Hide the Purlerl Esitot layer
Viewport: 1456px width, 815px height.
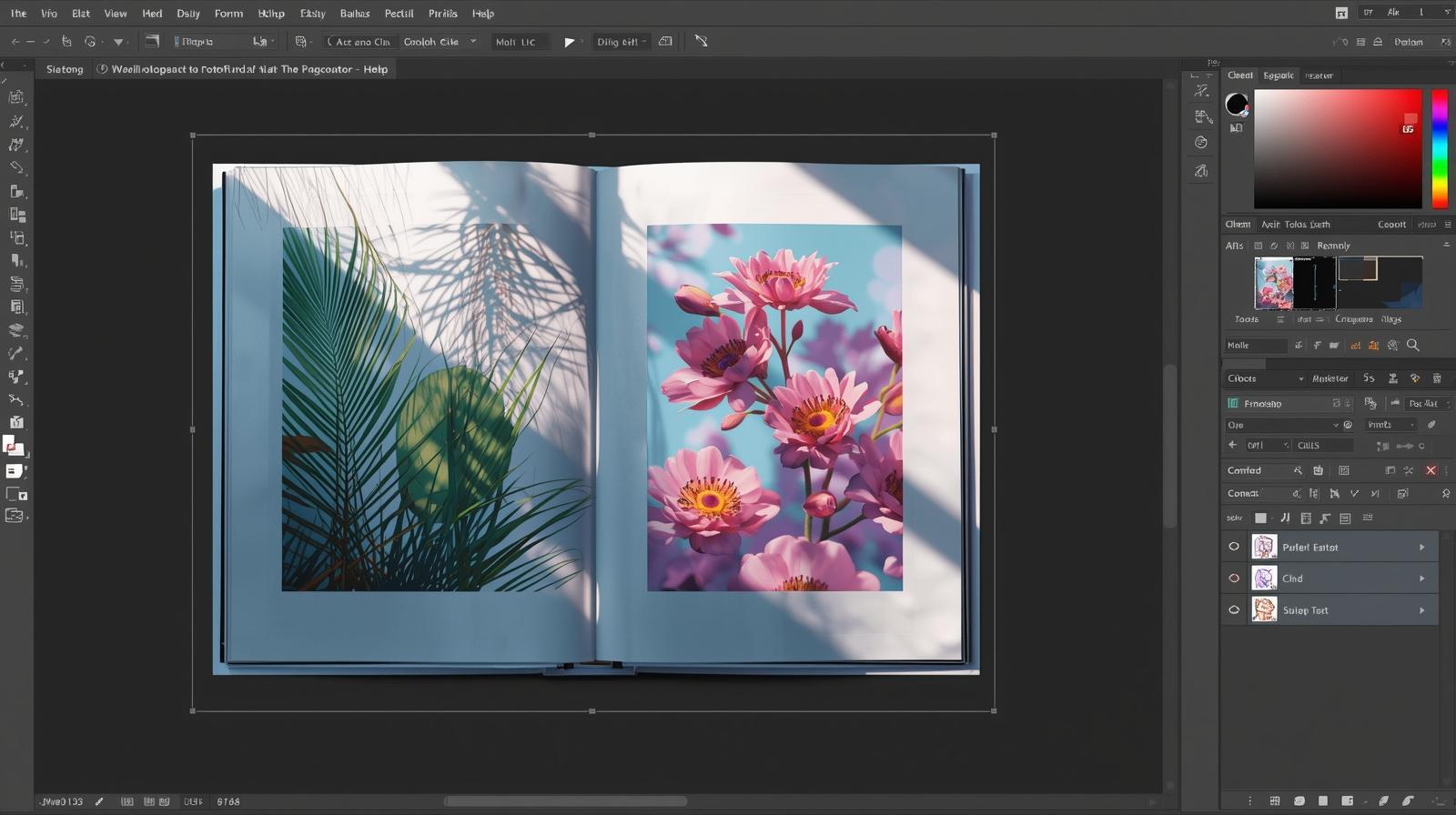[x=1234, y=547]
